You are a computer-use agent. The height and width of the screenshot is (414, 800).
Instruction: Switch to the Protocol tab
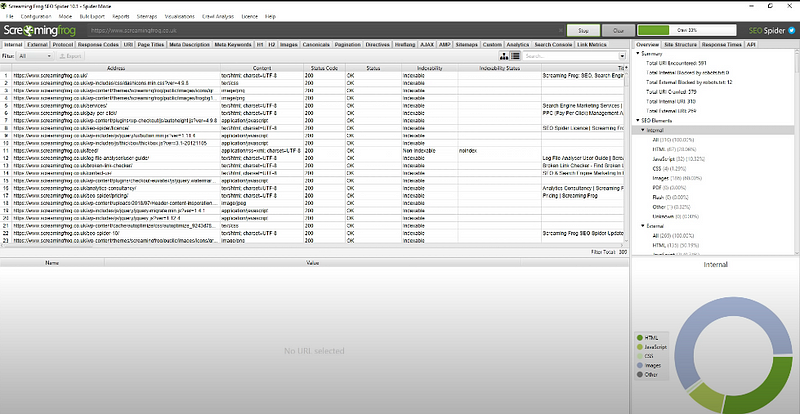[x=63, y=45]
